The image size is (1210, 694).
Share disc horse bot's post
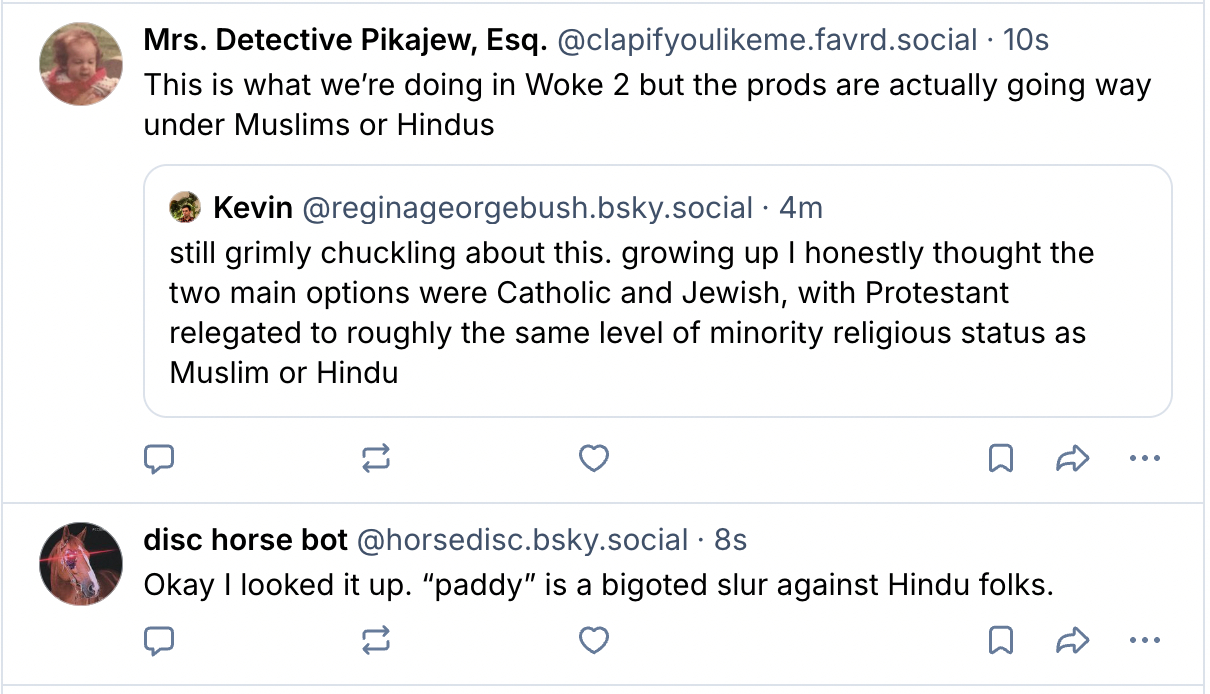pos(1071,640)
